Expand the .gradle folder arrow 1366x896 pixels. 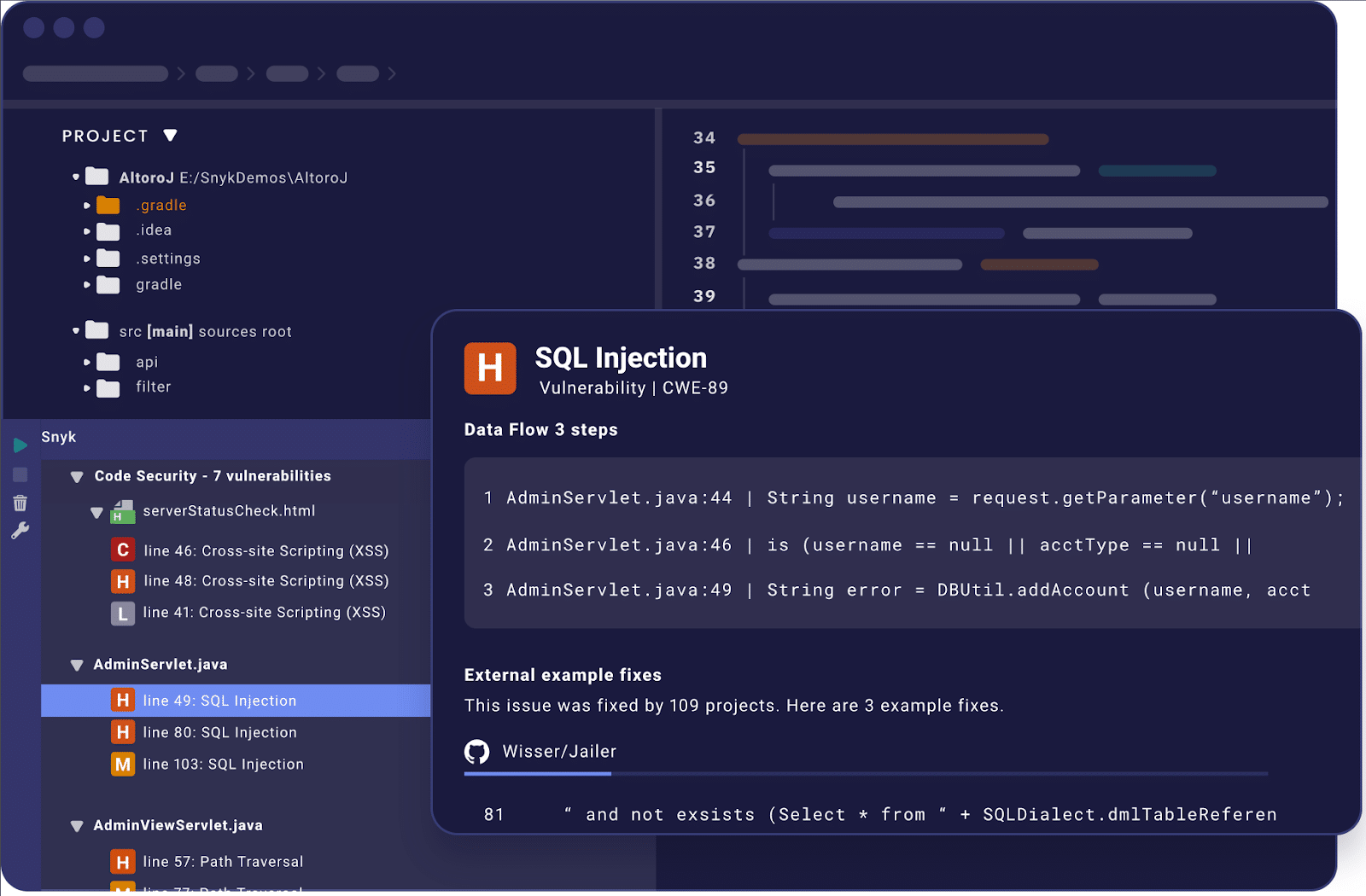pos(87,206)
